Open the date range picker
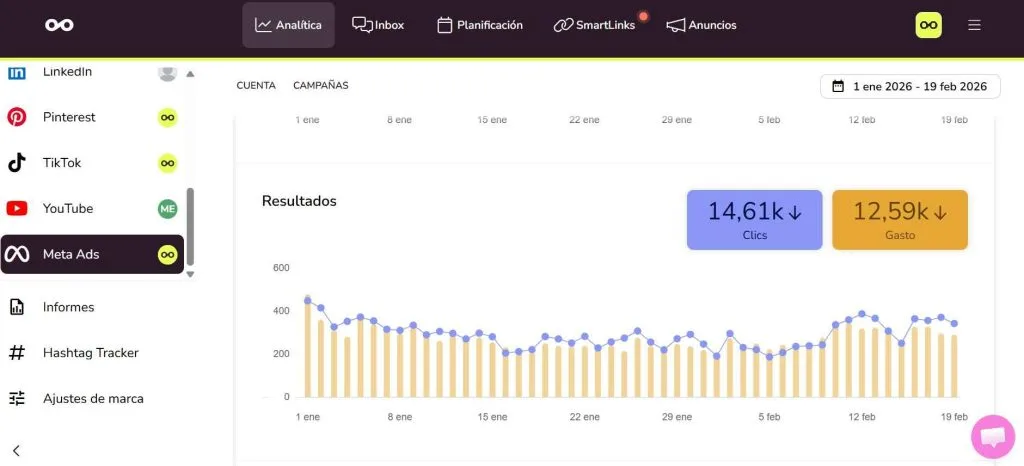1024x466 pixels. [x=910, y=86]
